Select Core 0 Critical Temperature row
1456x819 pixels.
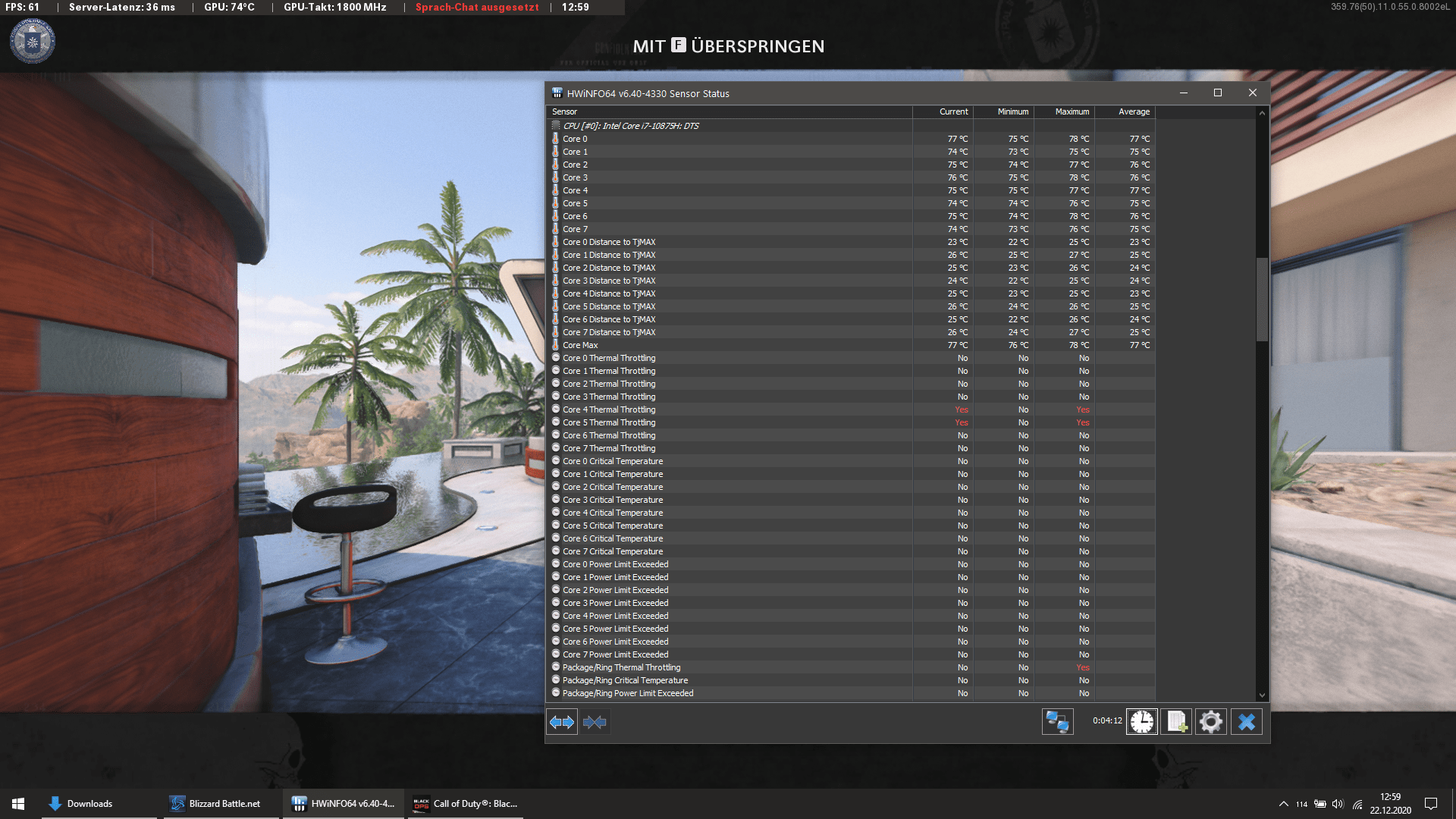coord(851,461)
